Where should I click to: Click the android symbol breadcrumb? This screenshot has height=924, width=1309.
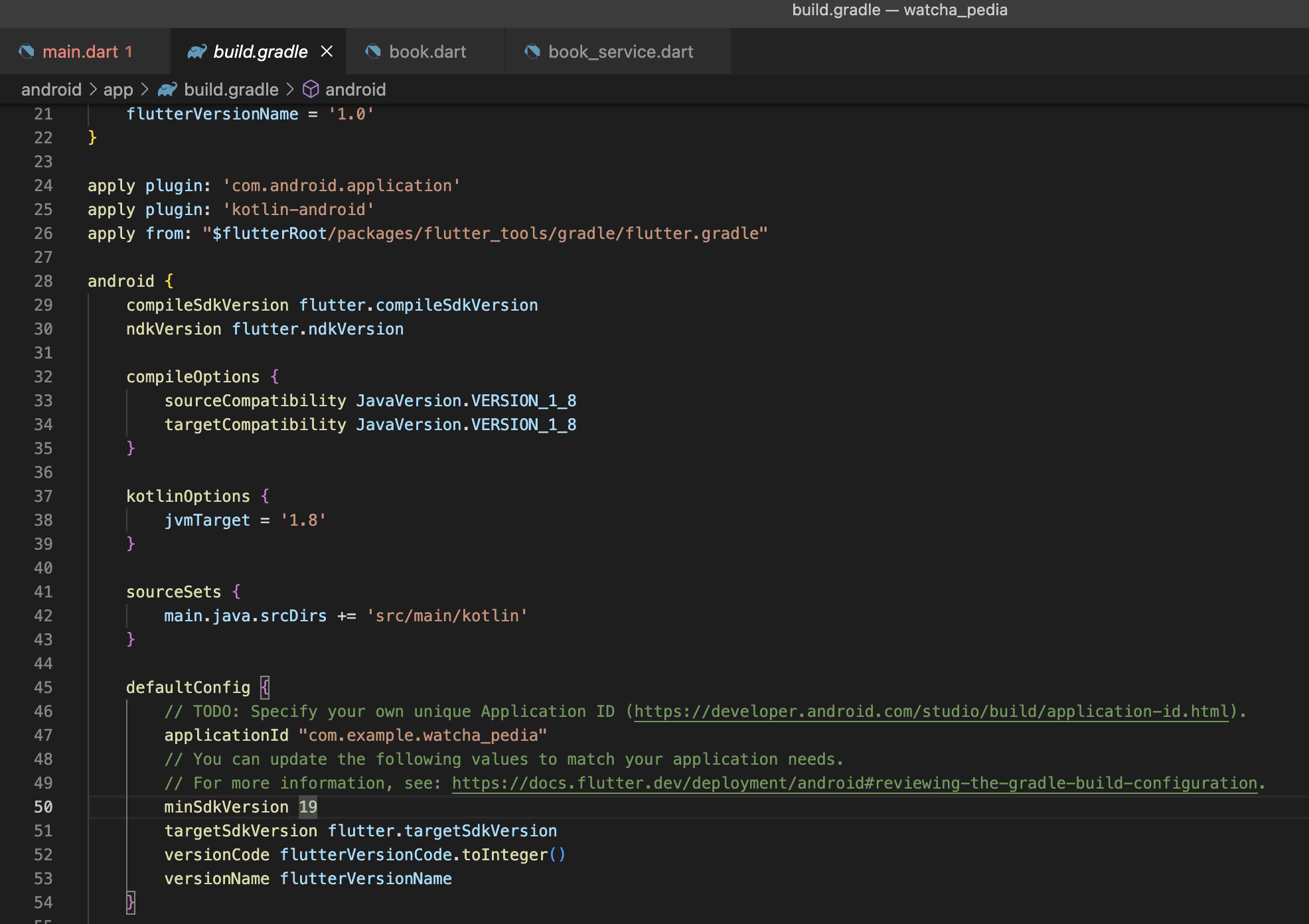tap(355, 90)
